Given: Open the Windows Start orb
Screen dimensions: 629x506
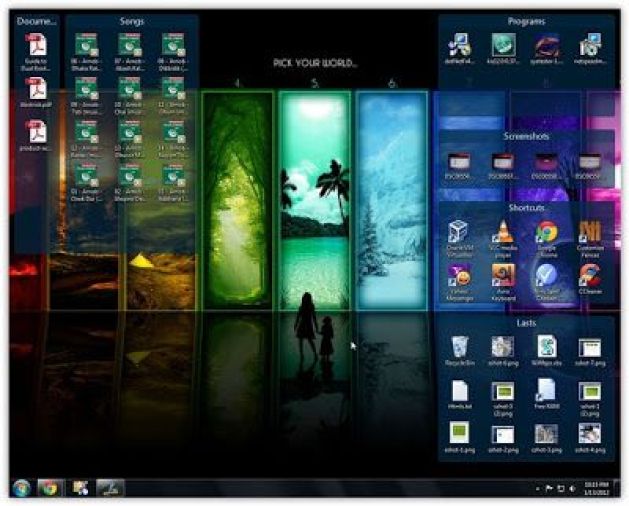Looking at the screenshot, I should tap(21, 488).
